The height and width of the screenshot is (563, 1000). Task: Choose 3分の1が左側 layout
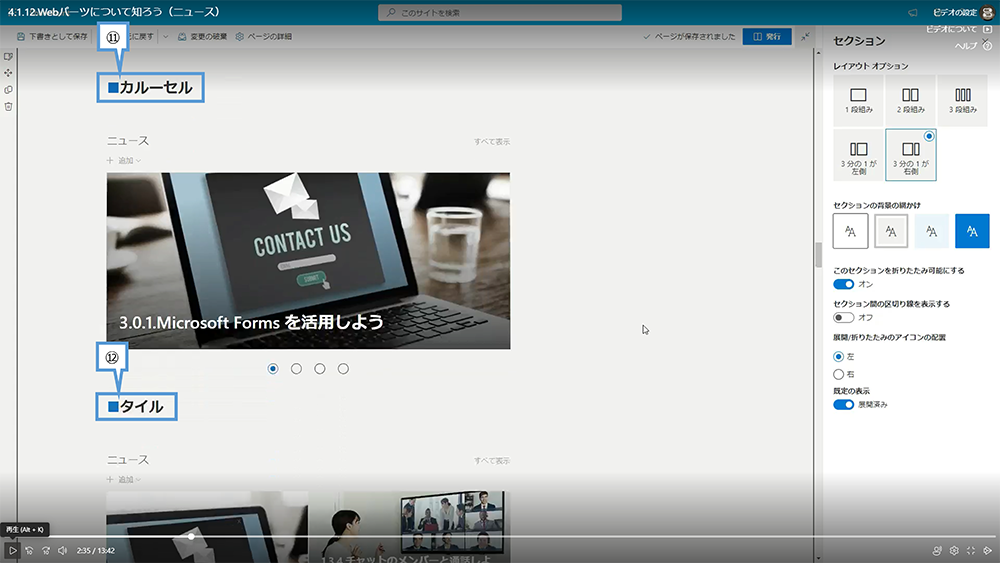point(858,155)
